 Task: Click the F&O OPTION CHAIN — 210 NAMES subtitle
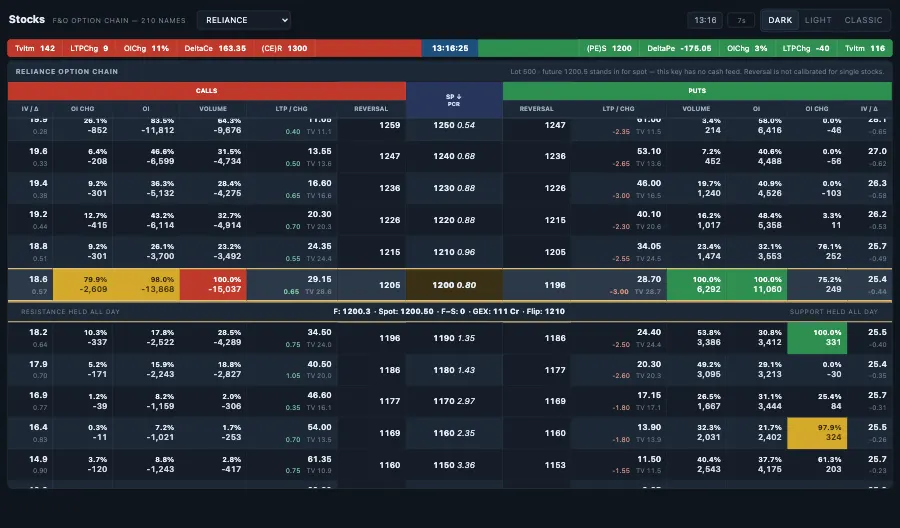119,21
